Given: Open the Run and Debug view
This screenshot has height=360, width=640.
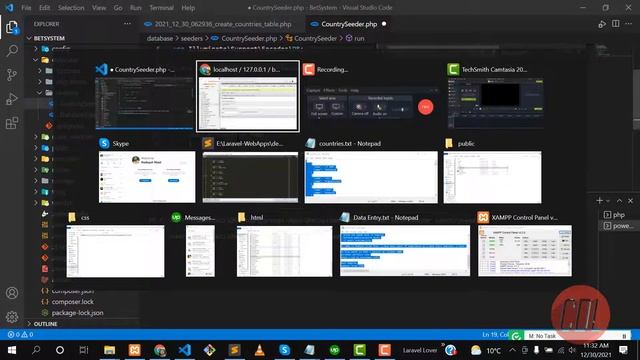Looking at the screenshot, I should (12, 99).
